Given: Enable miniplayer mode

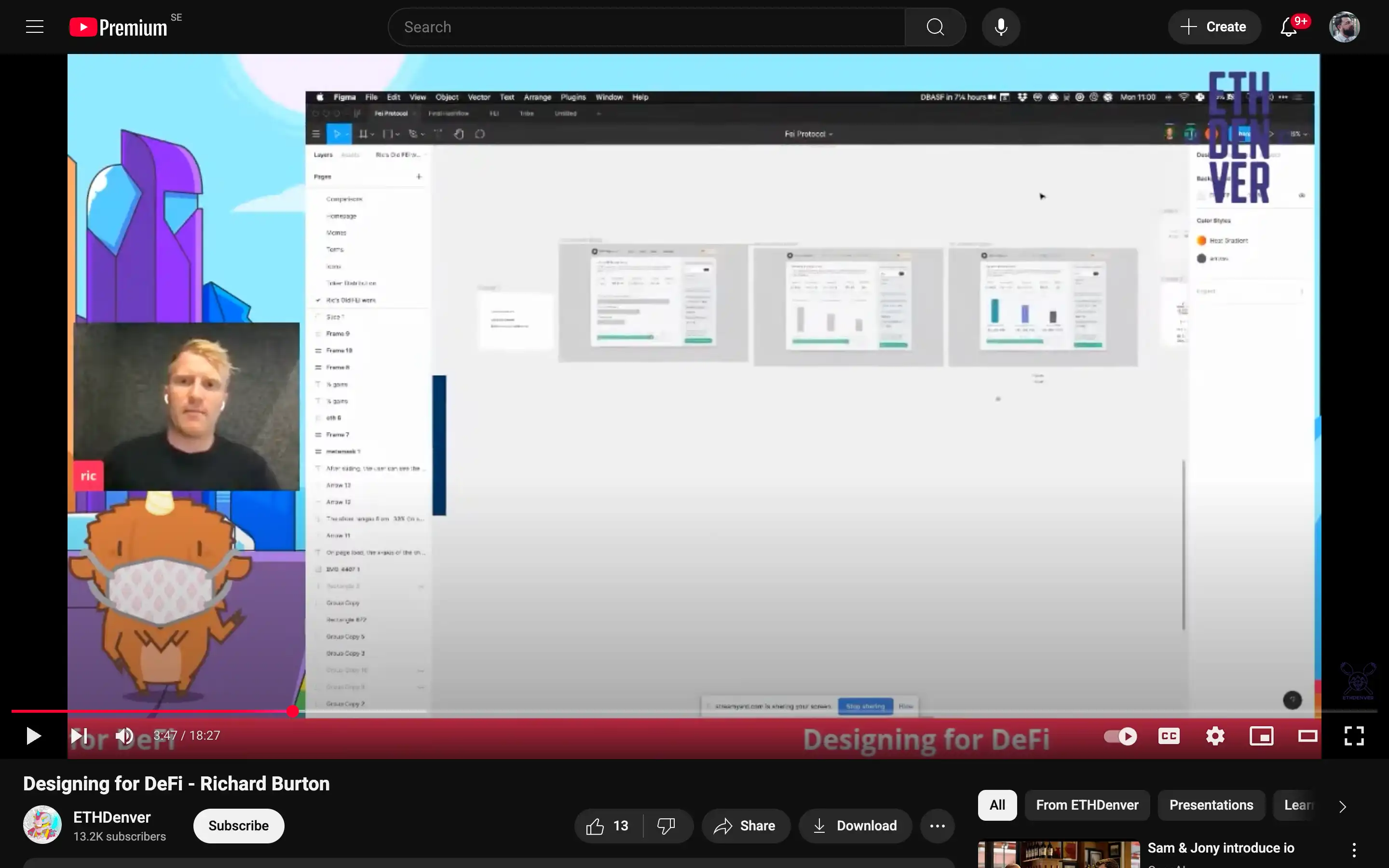Looking at the screenshot, I should [x=1262, y=736].
